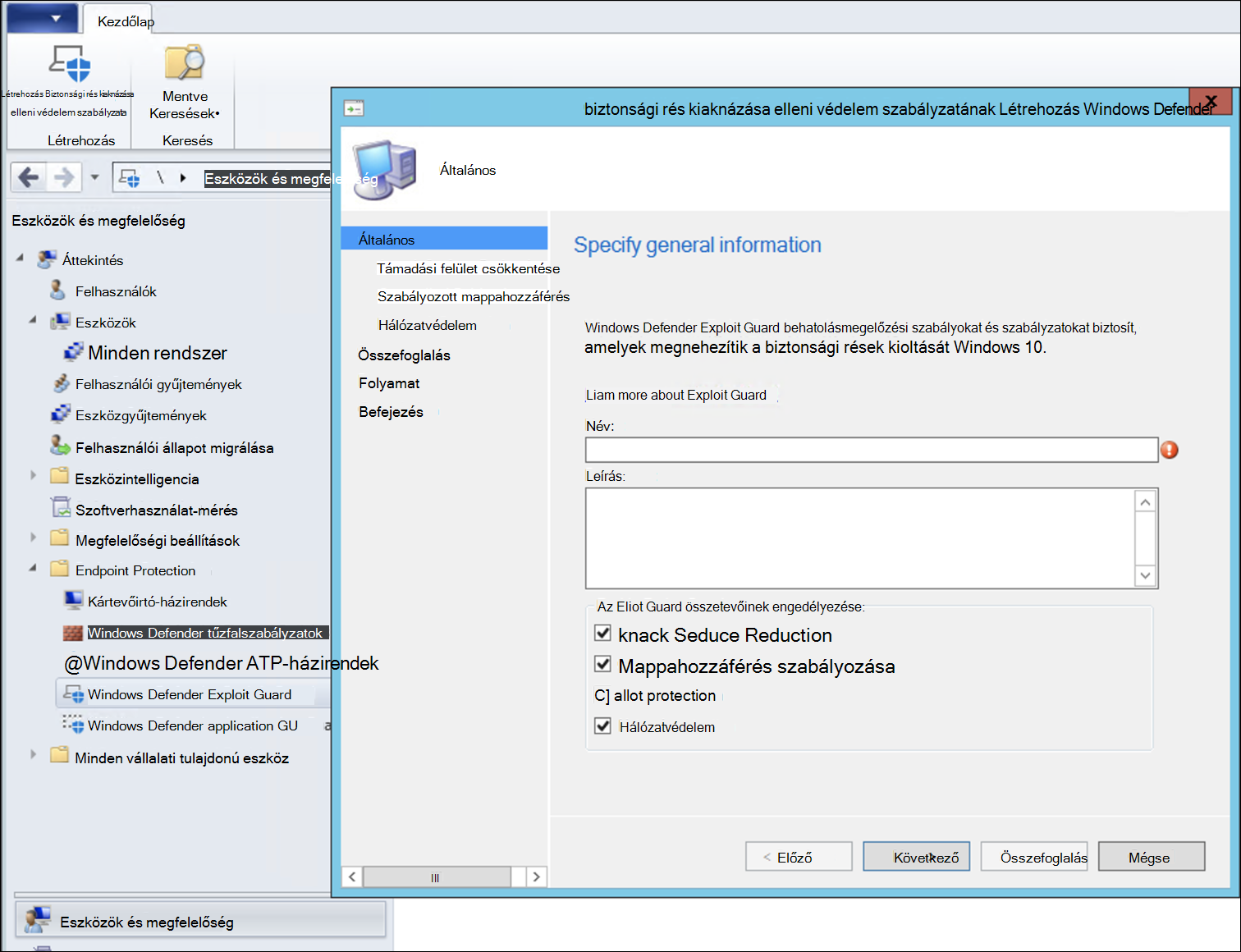Click the create Exploit Guard policy ribbon icon

click(x=70, y=64)
